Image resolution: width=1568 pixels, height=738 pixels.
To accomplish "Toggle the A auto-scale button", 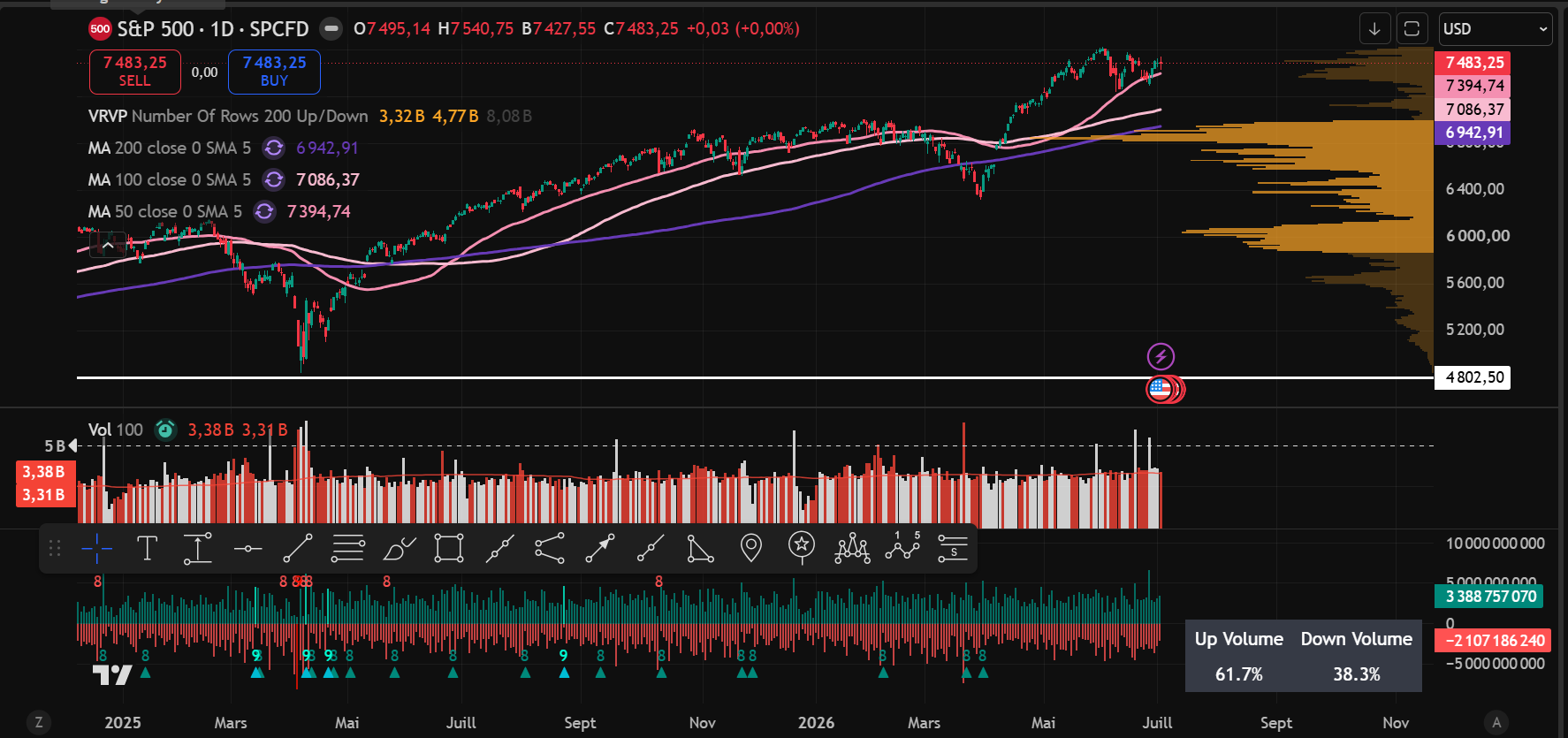I will 1496,722.
